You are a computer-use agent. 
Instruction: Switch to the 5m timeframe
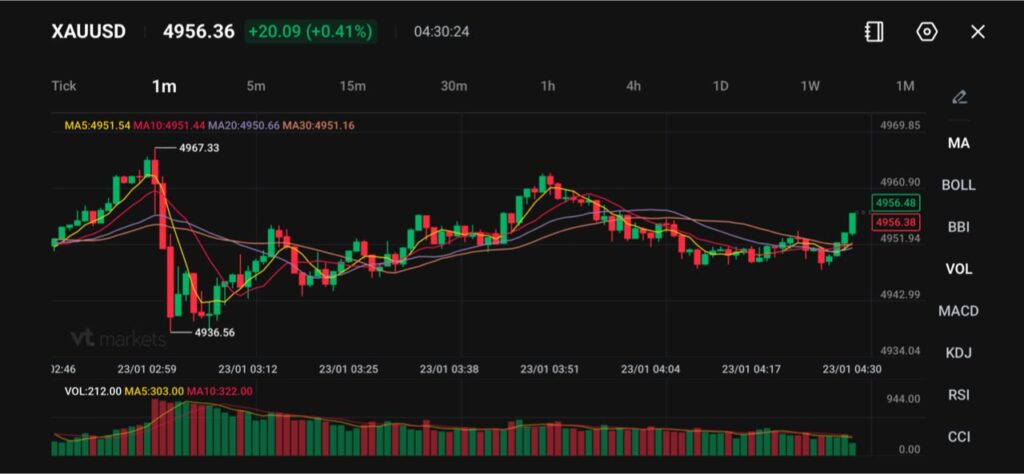coord(256,86)
